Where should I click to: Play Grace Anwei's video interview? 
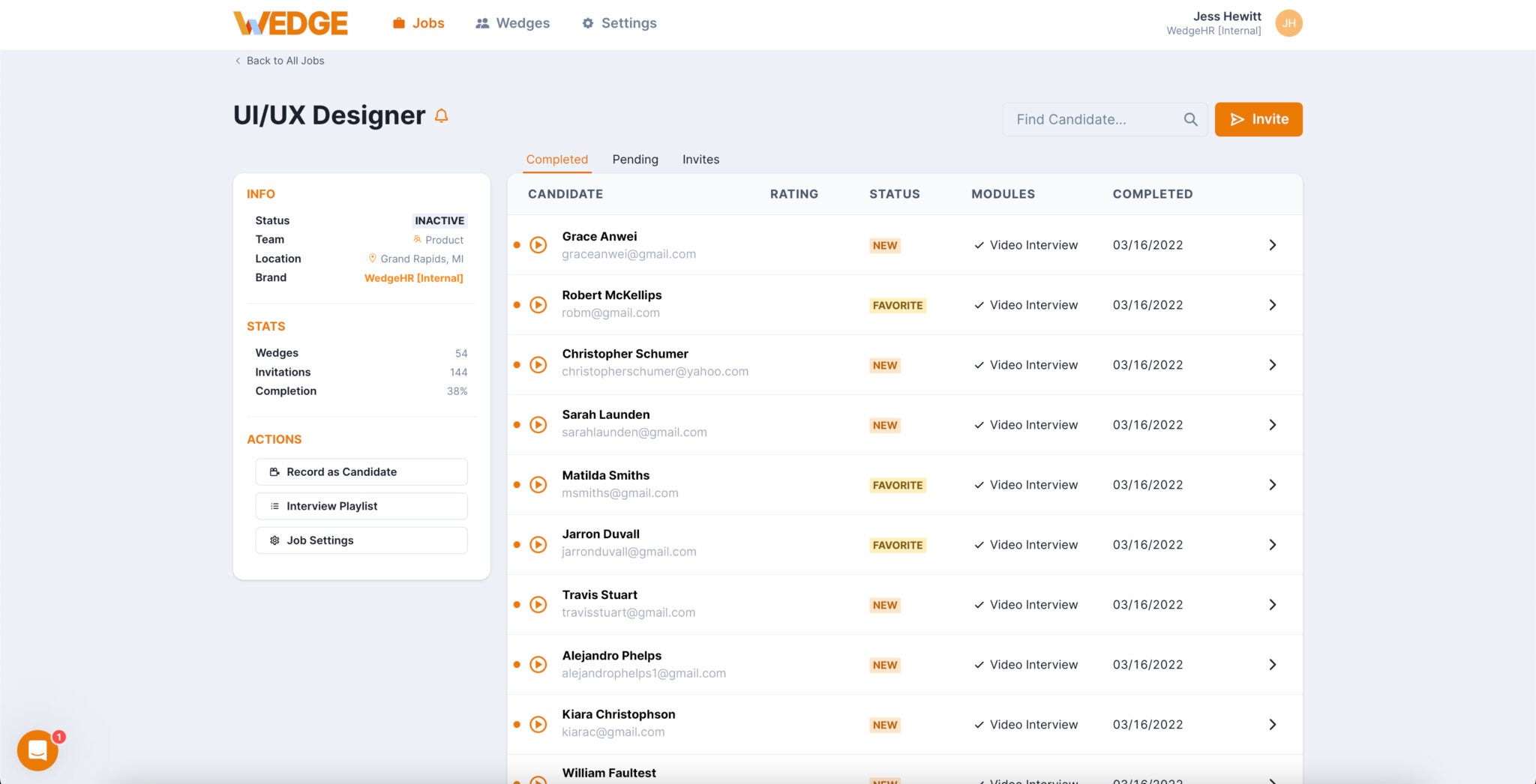(x=538, y=244)
